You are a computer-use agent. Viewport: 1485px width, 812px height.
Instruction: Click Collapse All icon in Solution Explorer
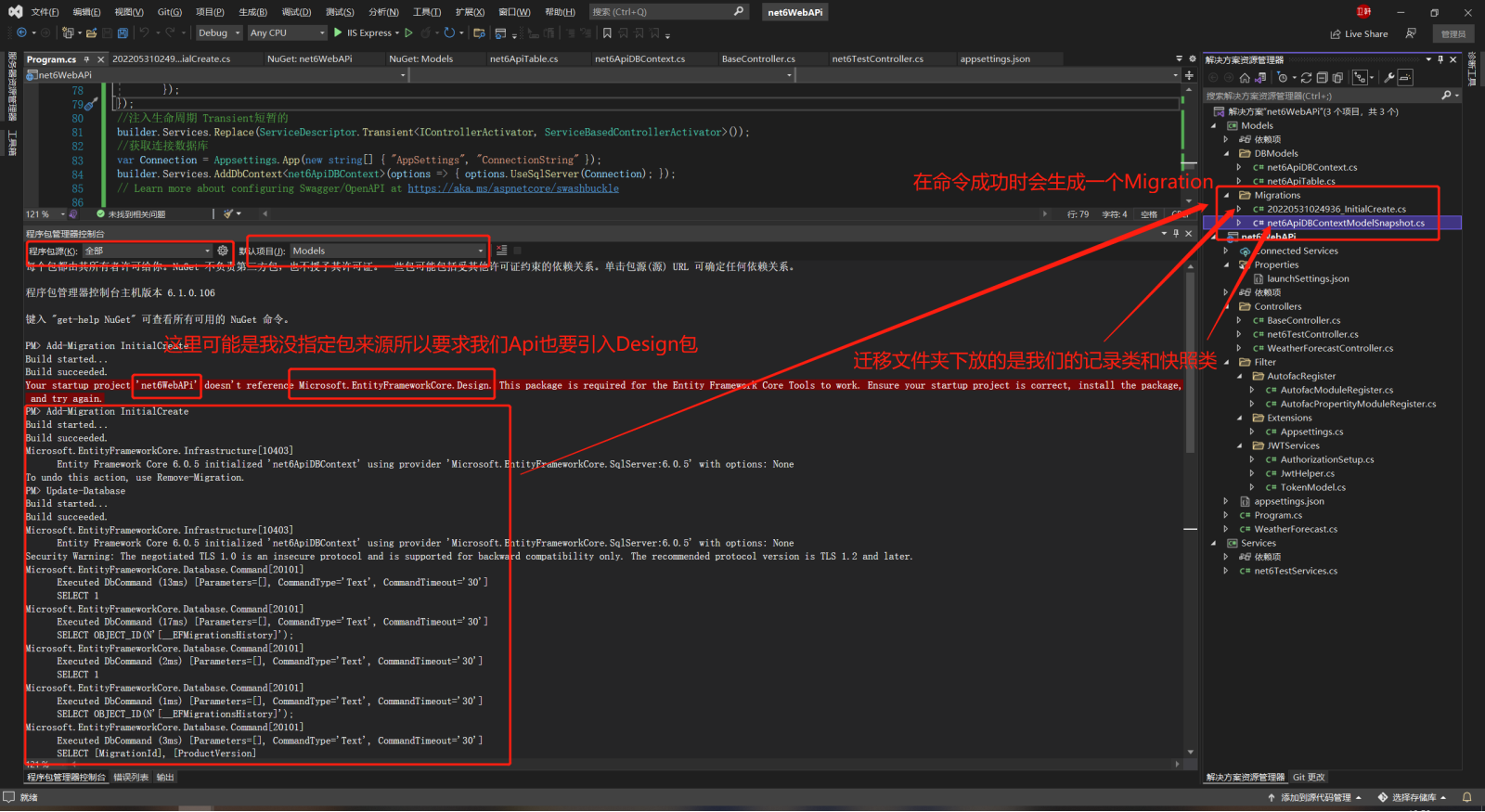click(x=1322, y=77)
